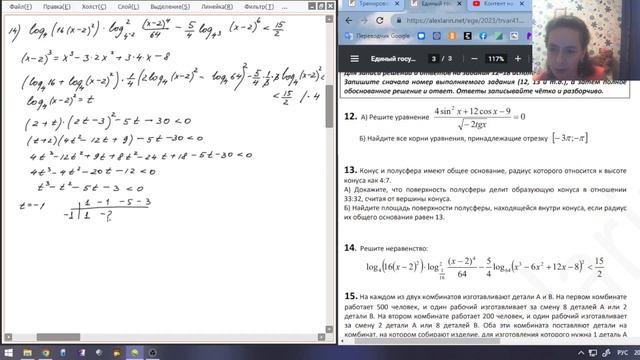Open the Линейка menu
This screenshot has height=360, width=640.
tap(217, 7)
